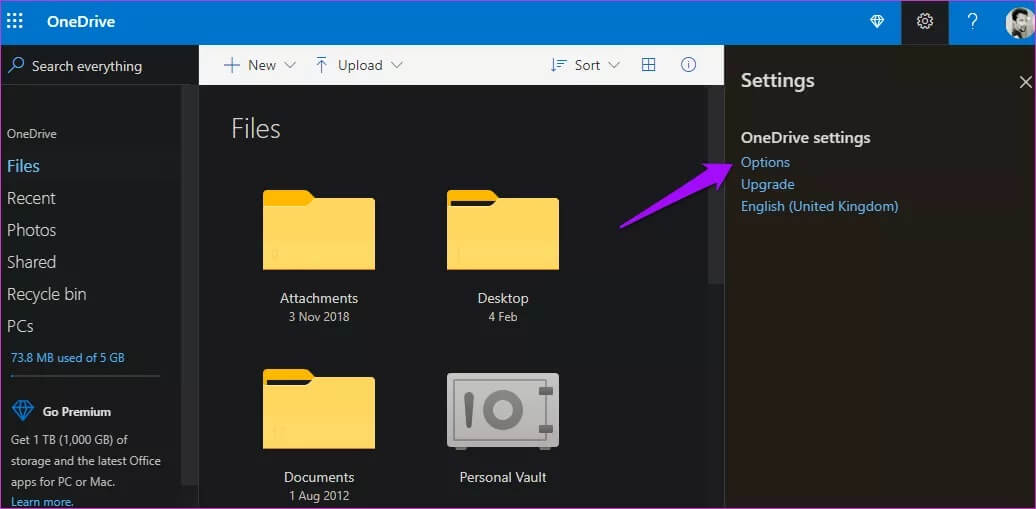Go to Photos in sidebar
This screenshot has height=509, width=1036.
32,230
